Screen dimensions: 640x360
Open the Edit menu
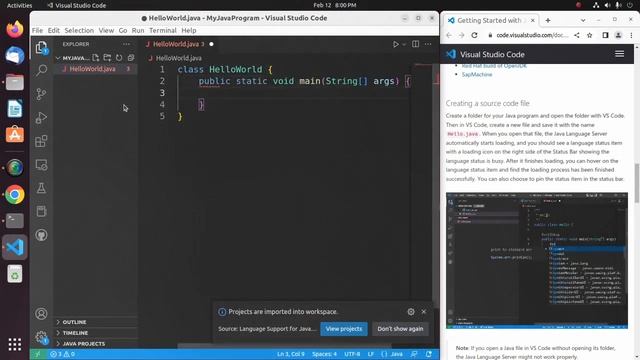pos(53,30)
